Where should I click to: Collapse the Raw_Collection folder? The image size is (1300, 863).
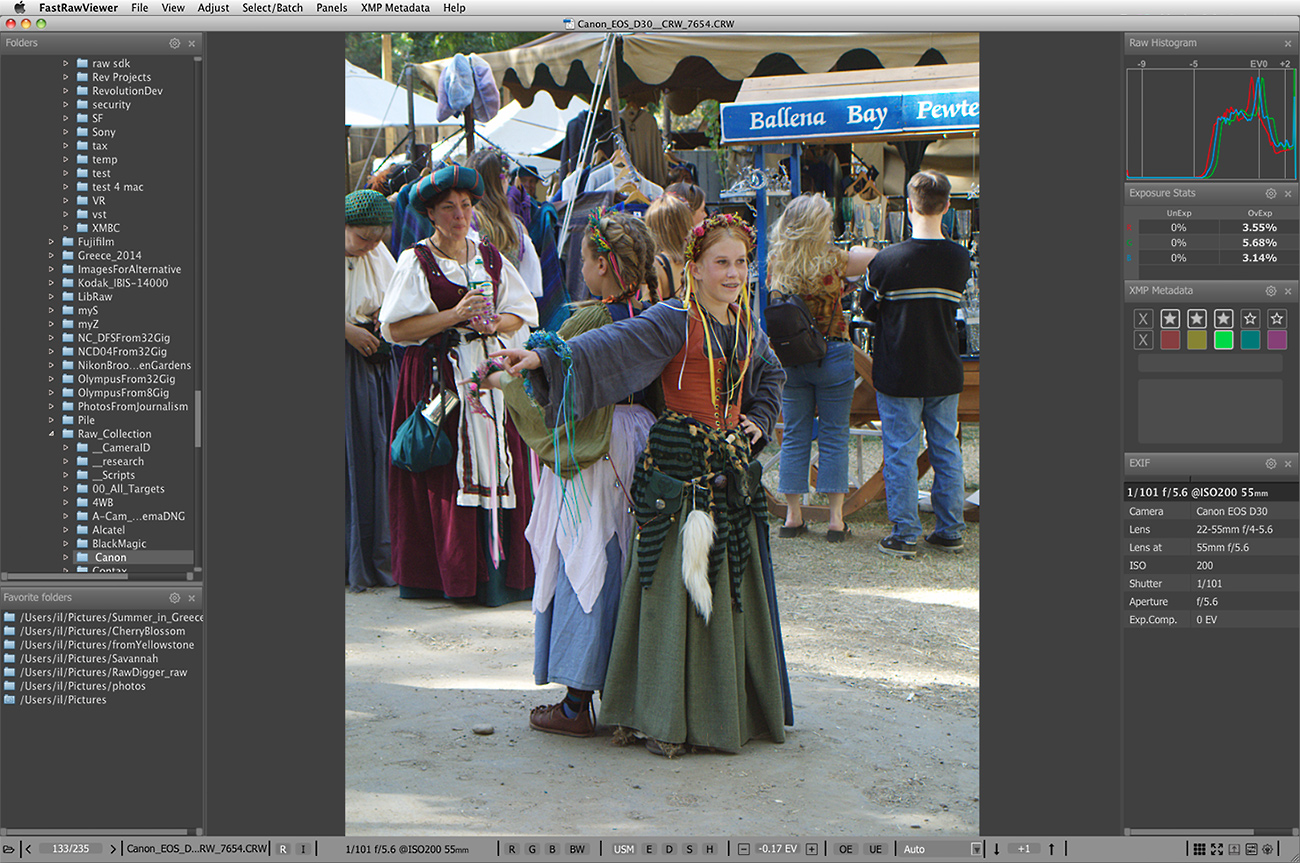pyautogui.click(x=52, y=434)
